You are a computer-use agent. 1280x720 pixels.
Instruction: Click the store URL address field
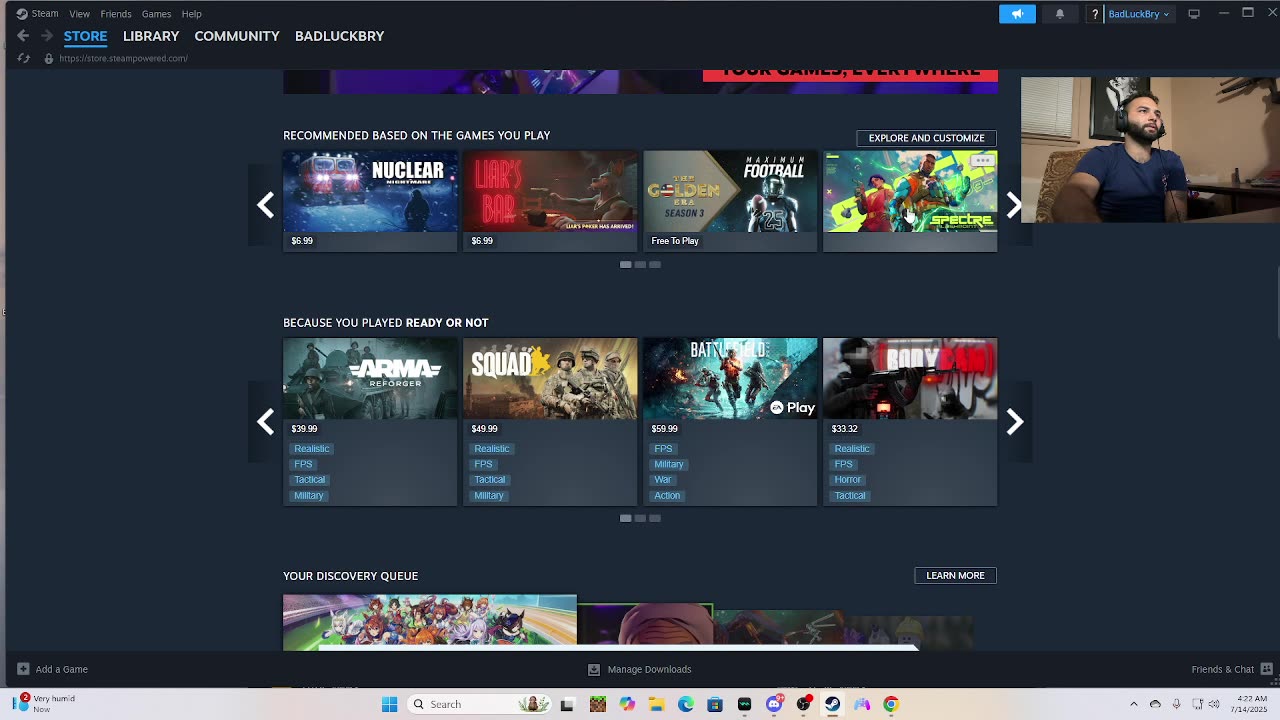tap(123, 58)
